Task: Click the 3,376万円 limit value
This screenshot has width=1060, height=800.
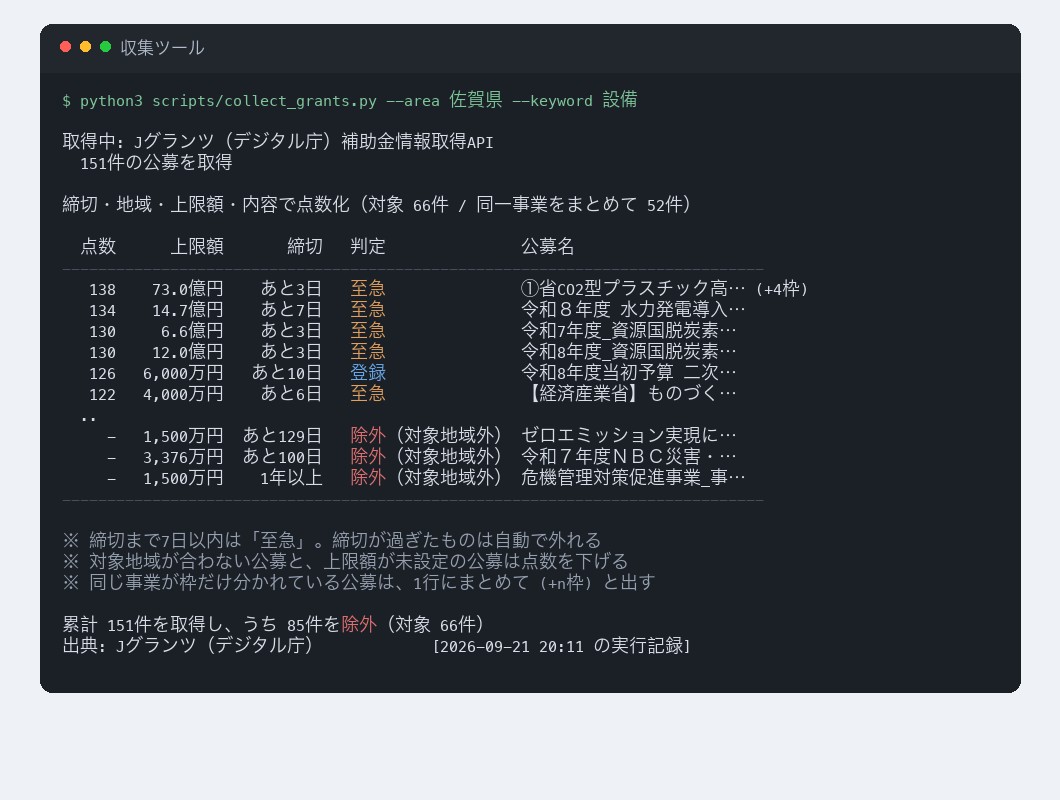Action: point(183,456)
